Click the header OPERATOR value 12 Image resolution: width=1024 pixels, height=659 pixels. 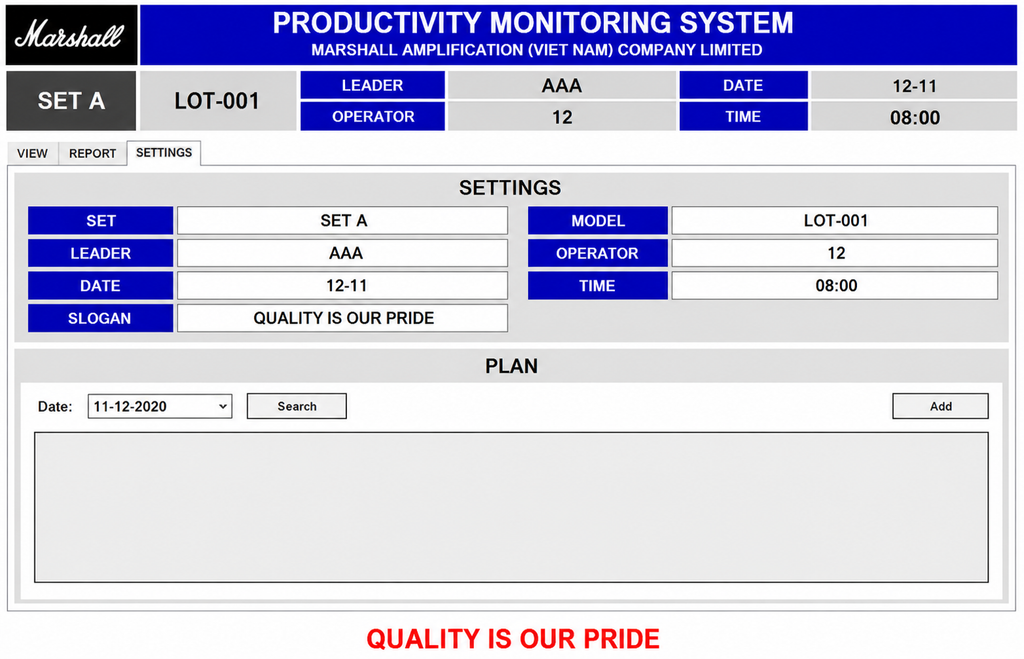click(x=562, y=117)
